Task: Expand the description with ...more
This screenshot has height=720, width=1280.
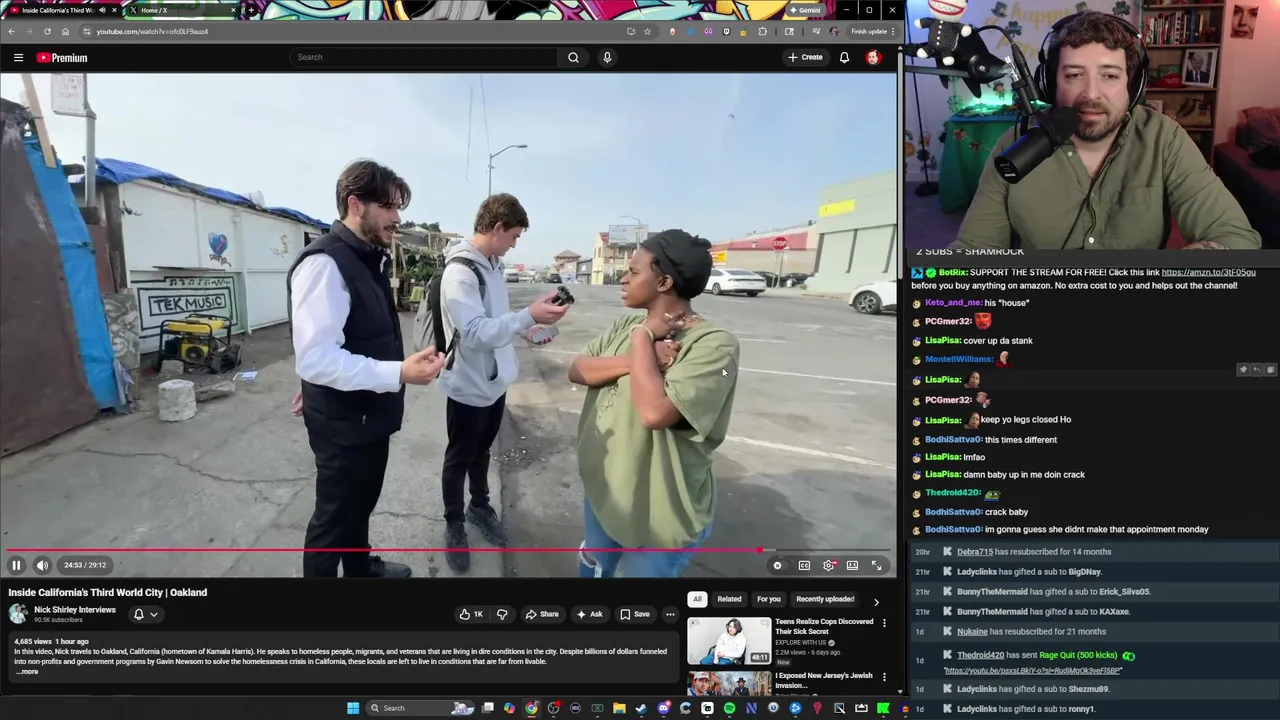Action: click(x=27, y=672)
